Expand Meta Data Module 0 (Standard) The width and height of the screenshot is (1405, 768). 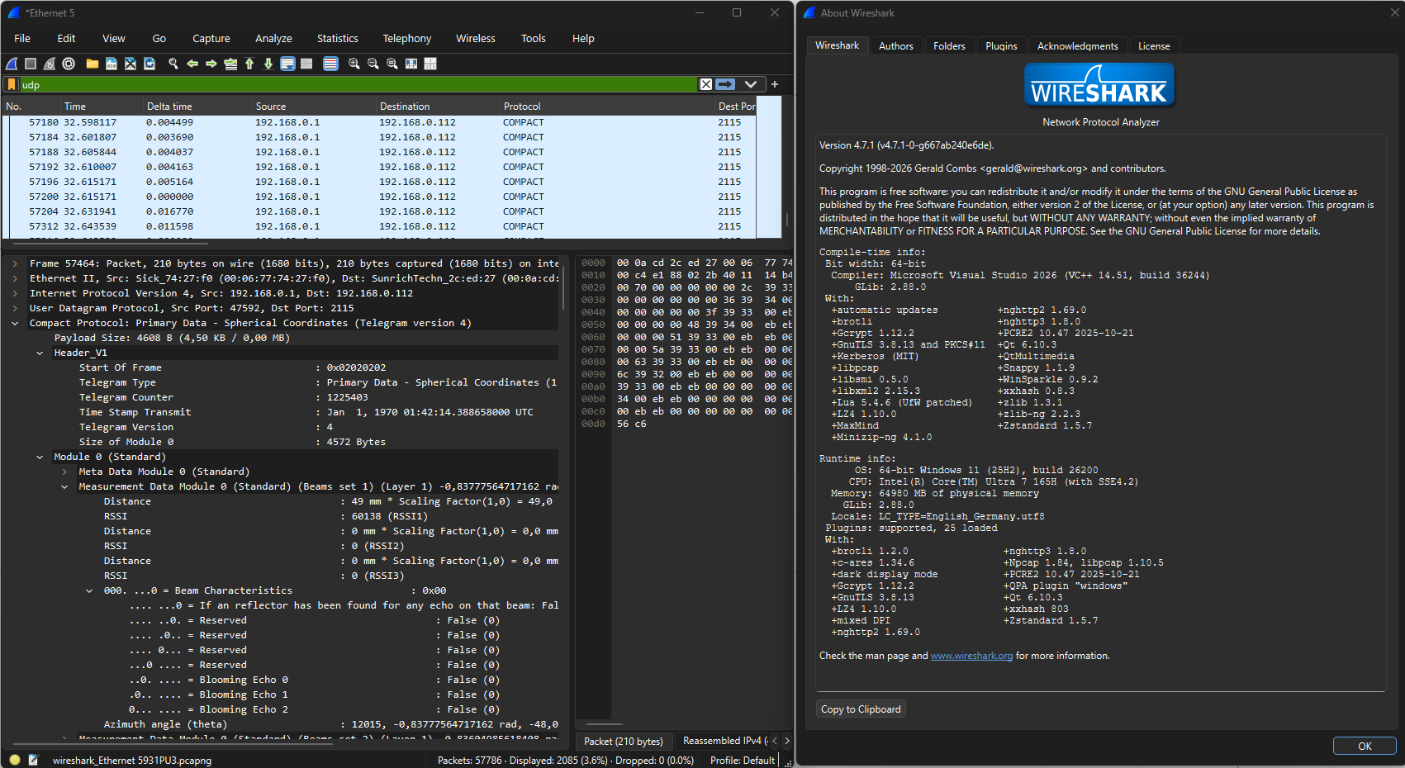pyautogui.click(x=65, y=472)
